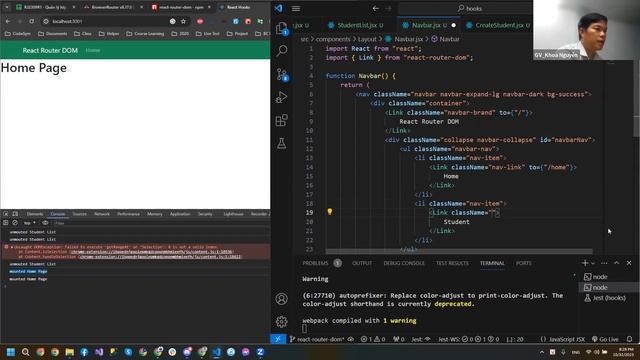640x360 pixels.
Task: Switch to the DEBUG CONSOLE tab
Action: click(404, 263)
